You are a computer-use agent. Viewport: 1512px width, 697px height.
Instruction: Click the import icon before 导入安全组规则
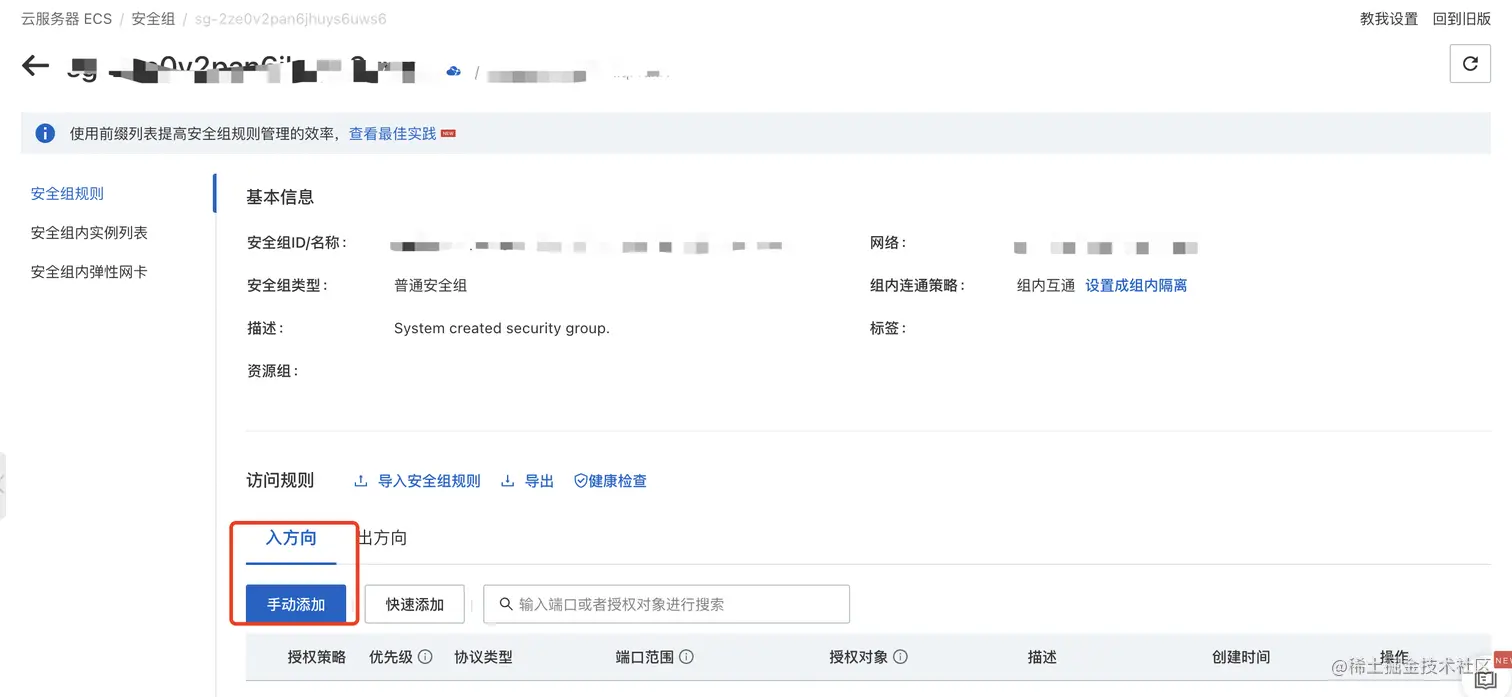[361, 481]
